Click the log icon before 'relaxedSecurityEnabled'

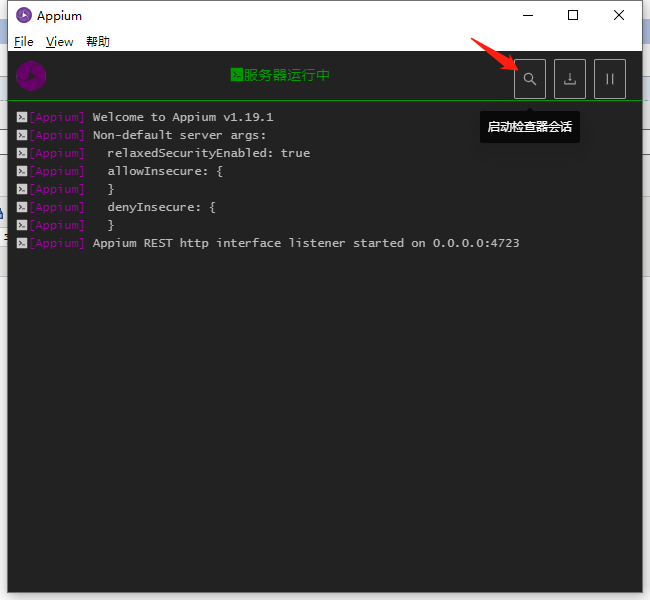tap(22, 153)
